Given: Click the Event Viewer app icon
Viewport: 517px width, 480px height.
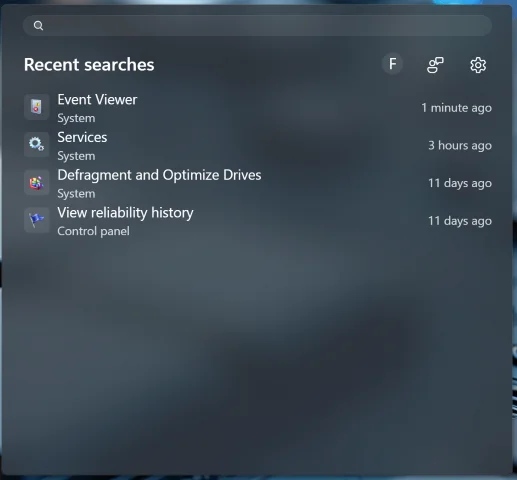Looking at the screenshot, I should click(x=37, y=107).
